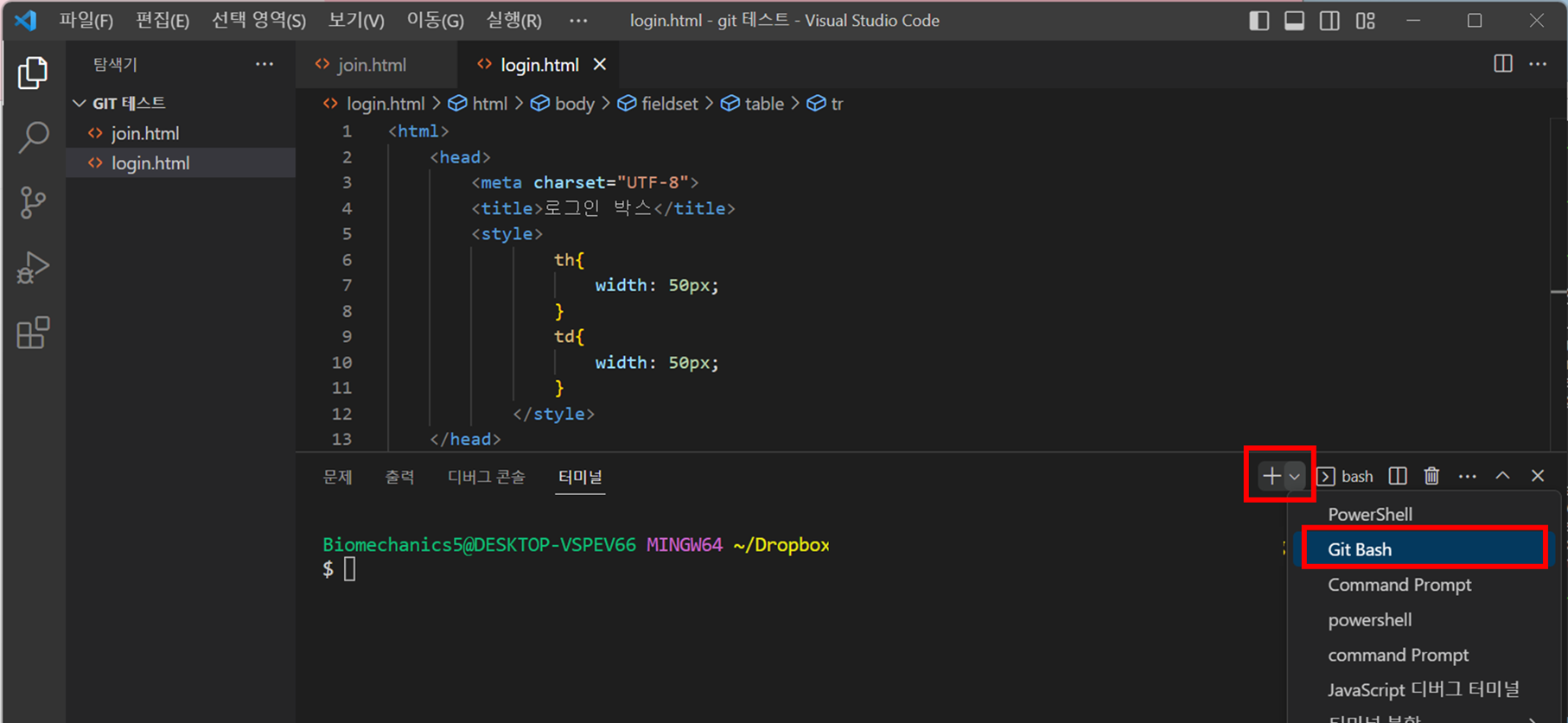The image size is (1568, 723).
Task: Click html breadcrumb item
Action: (489, 104)
